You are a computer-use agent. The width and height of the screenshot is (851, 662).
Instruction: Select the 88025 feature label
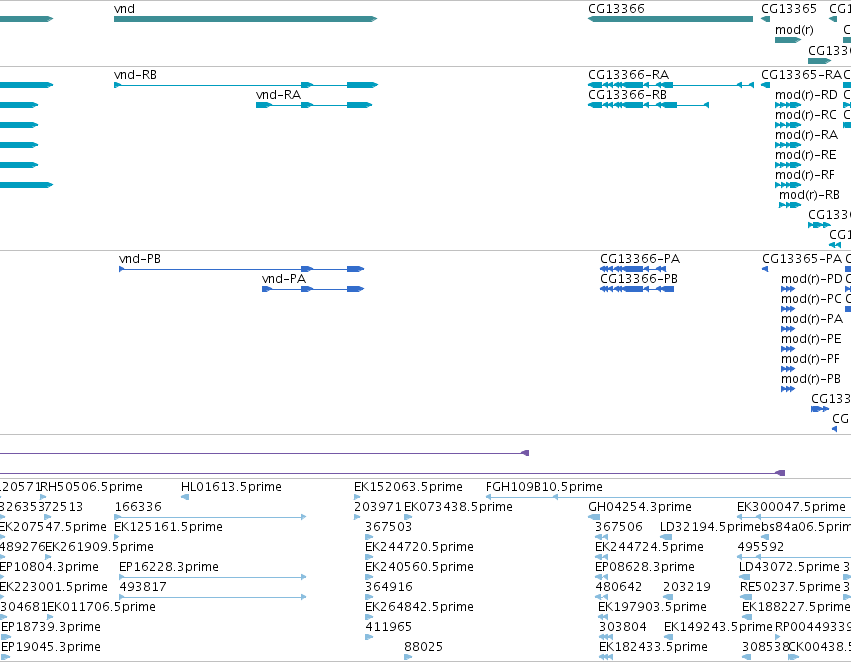point(423,647)
